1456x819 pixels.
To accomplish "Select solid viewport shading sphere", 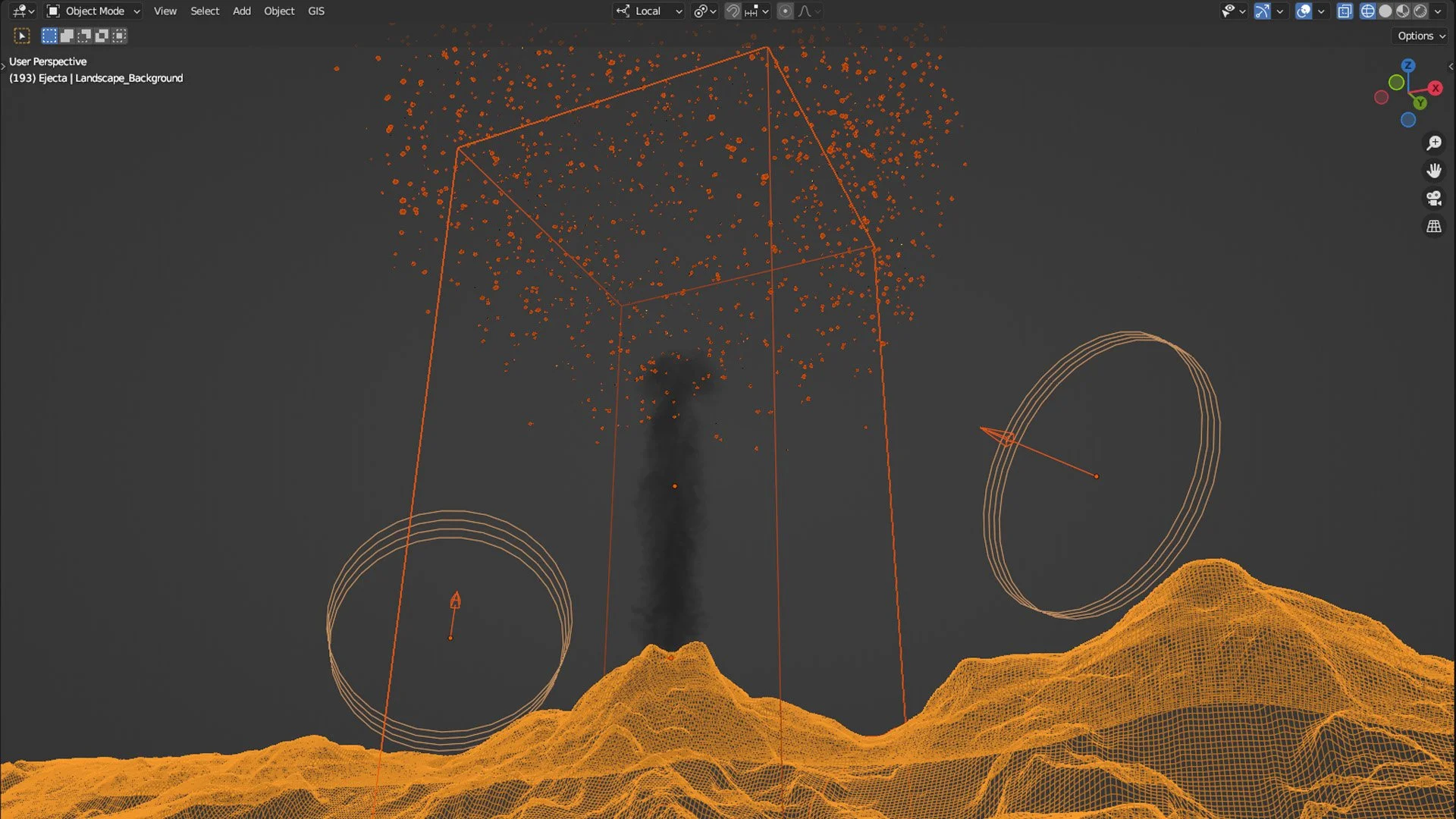I will (x=1385, y=11).
